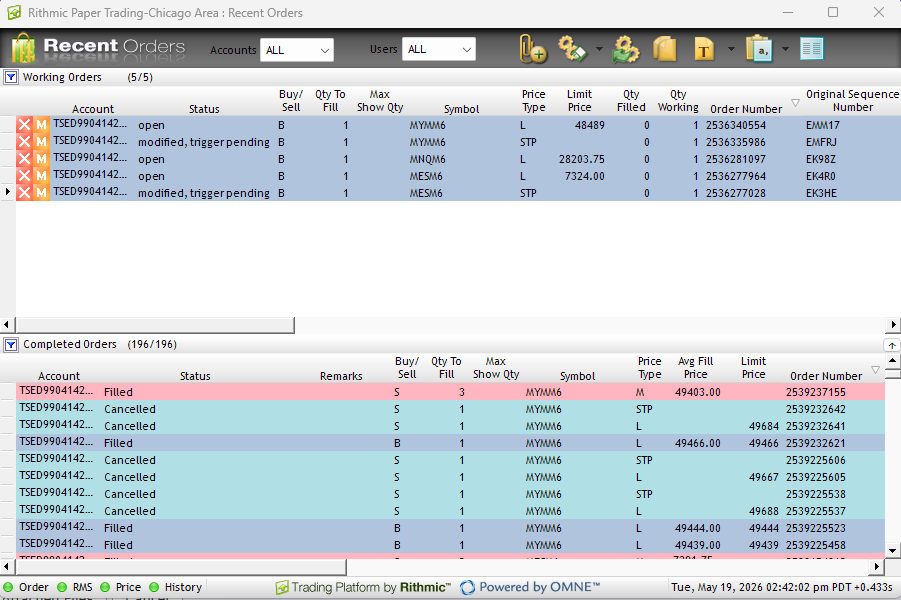Click the Rithmic app icon in title bar
This screenshot has height=600, width=901.
[x=14, y=13]
